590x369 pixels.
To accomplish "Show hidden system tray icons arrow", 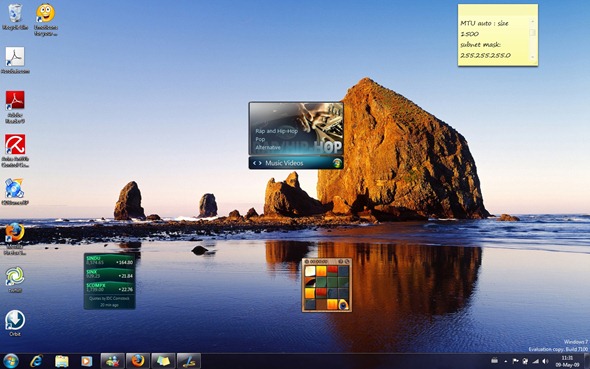I will click(x=506, y=361).
